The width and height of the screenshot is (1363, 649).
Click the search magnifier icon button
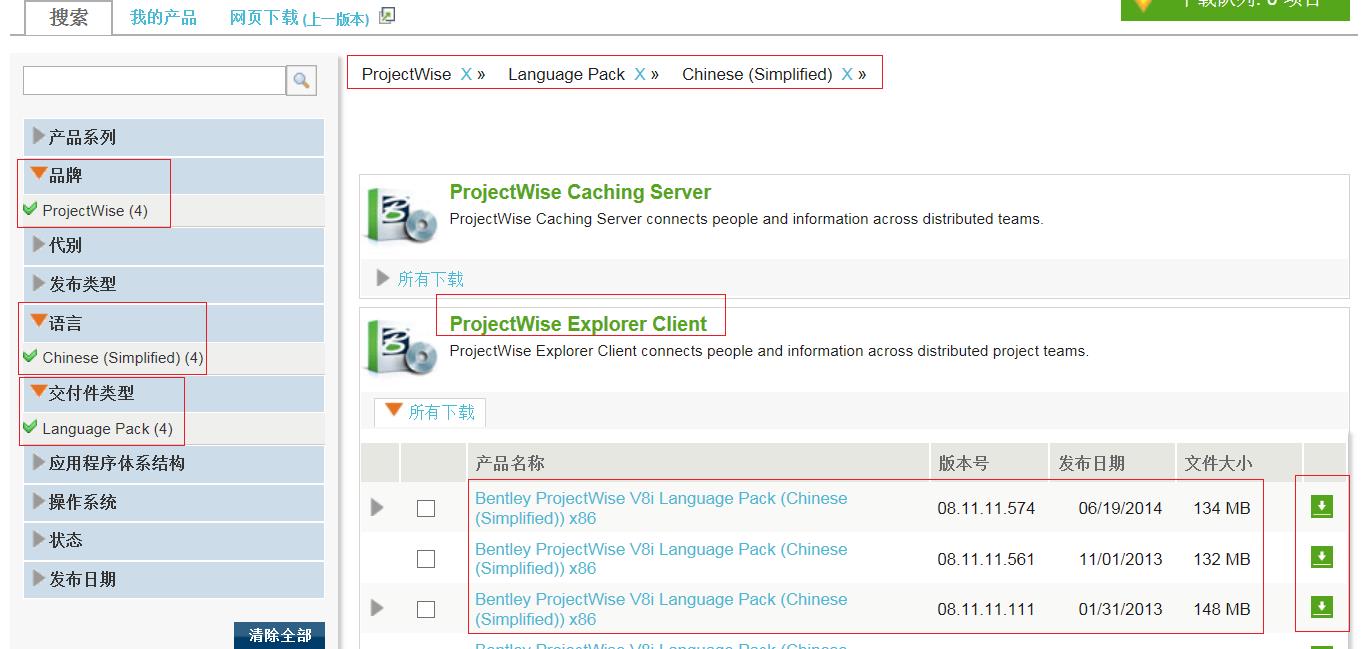pos(301,81)
